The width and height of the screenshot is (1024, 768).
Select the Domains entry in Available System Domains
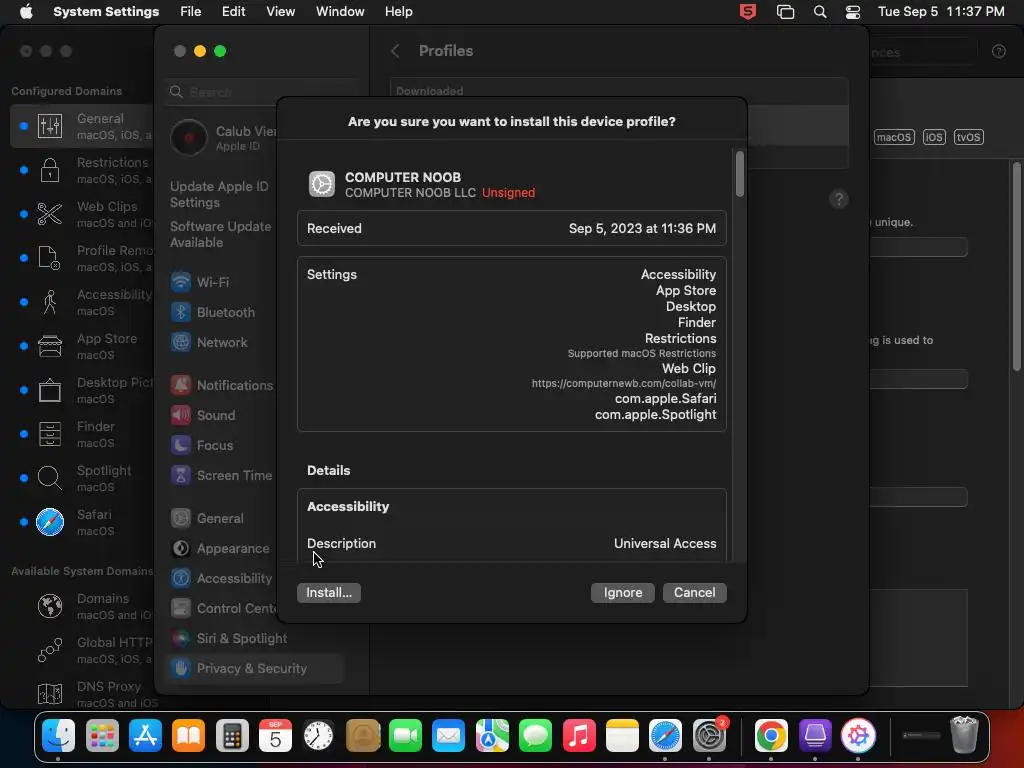coord(82,606)
